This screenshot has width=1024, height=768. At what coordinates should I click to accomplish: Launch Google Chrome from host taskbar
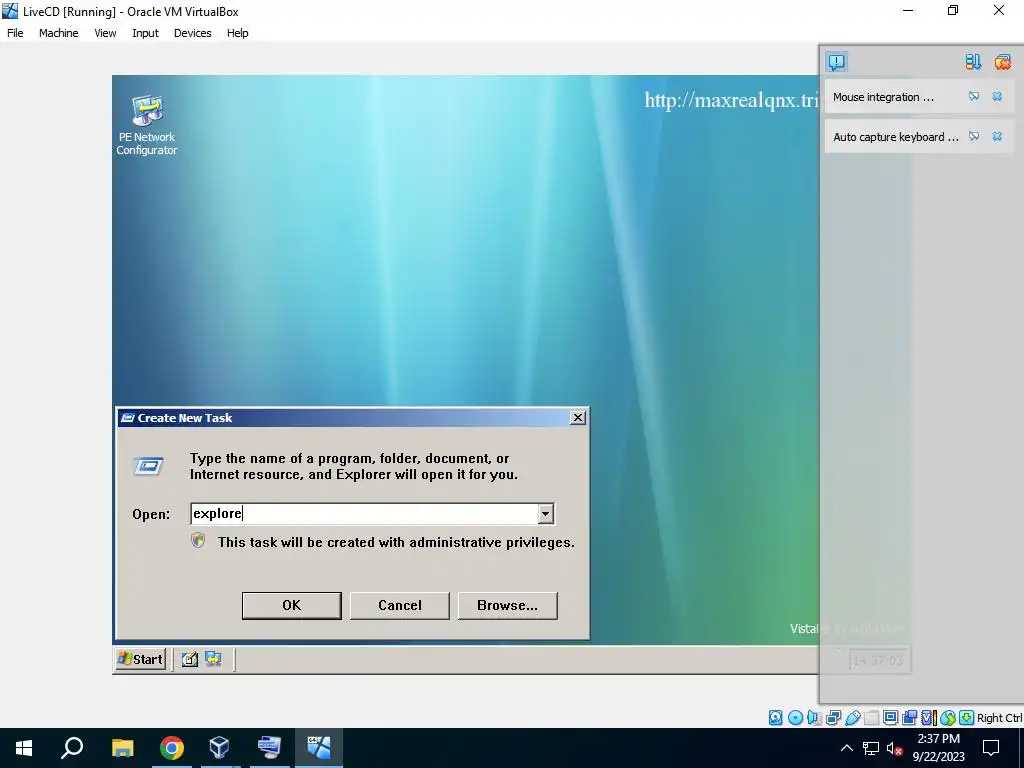pyautogui.click(x=172, y=748)
